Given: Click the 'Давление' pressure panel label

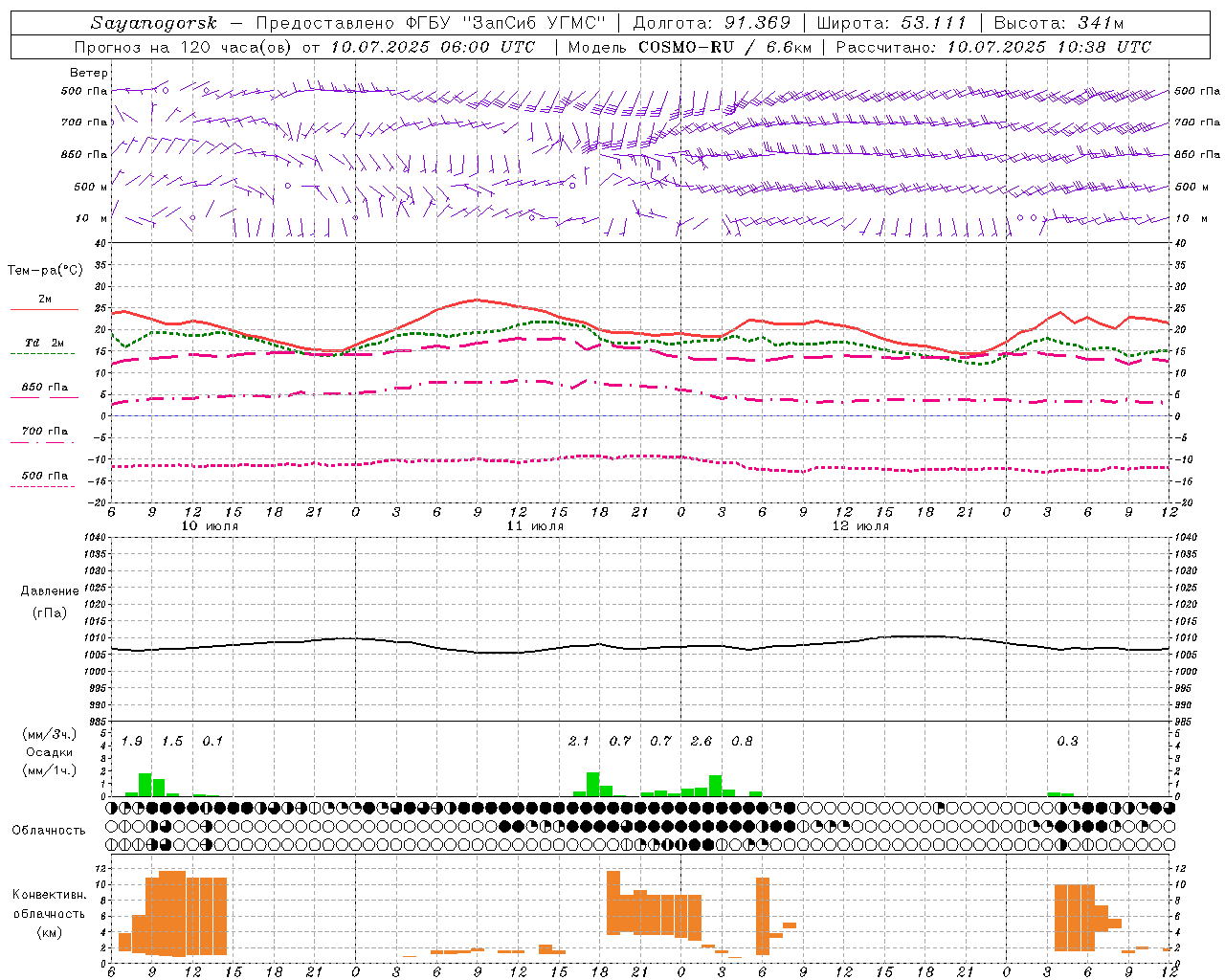Looking at the screenshot, I should [x=50, y=591].
